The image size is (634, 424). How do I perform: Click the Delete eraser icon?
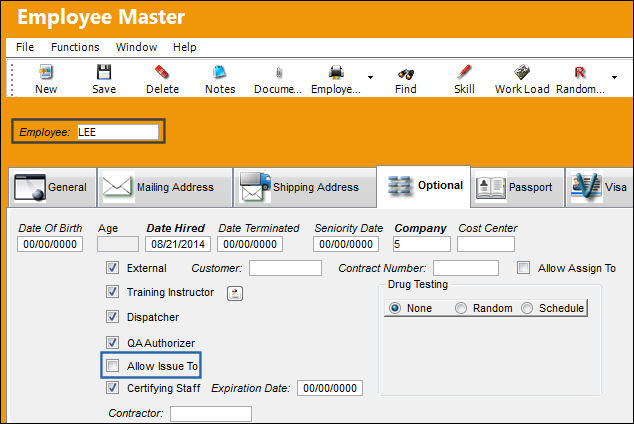point(162,73)
